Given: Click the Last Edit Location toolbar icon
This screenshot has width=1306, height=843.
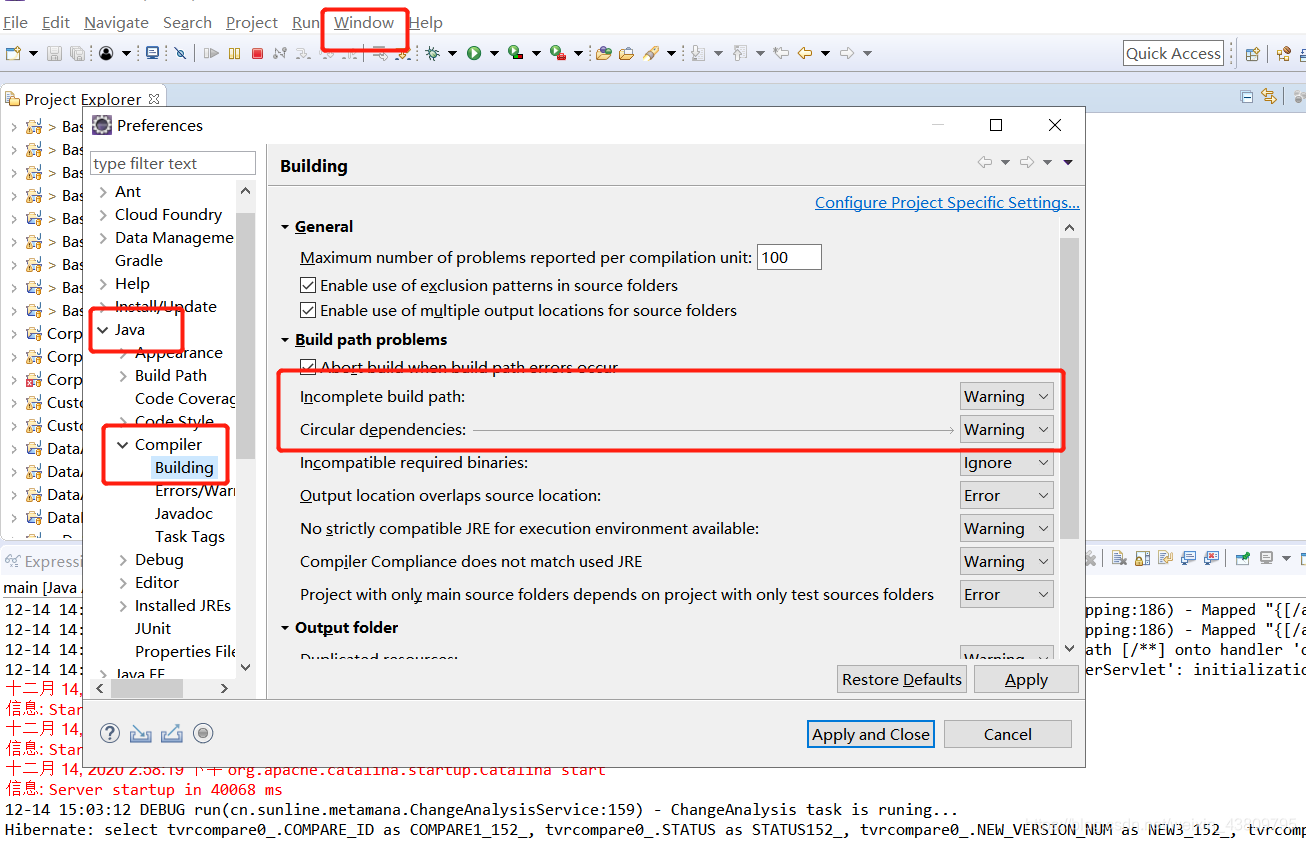Looking at the screenshot, I should [781, 53].
